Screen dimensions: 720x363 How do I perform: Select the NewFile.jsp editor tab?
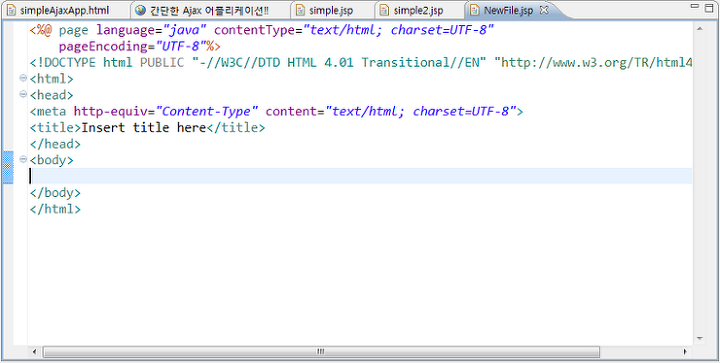pos(508,10)
